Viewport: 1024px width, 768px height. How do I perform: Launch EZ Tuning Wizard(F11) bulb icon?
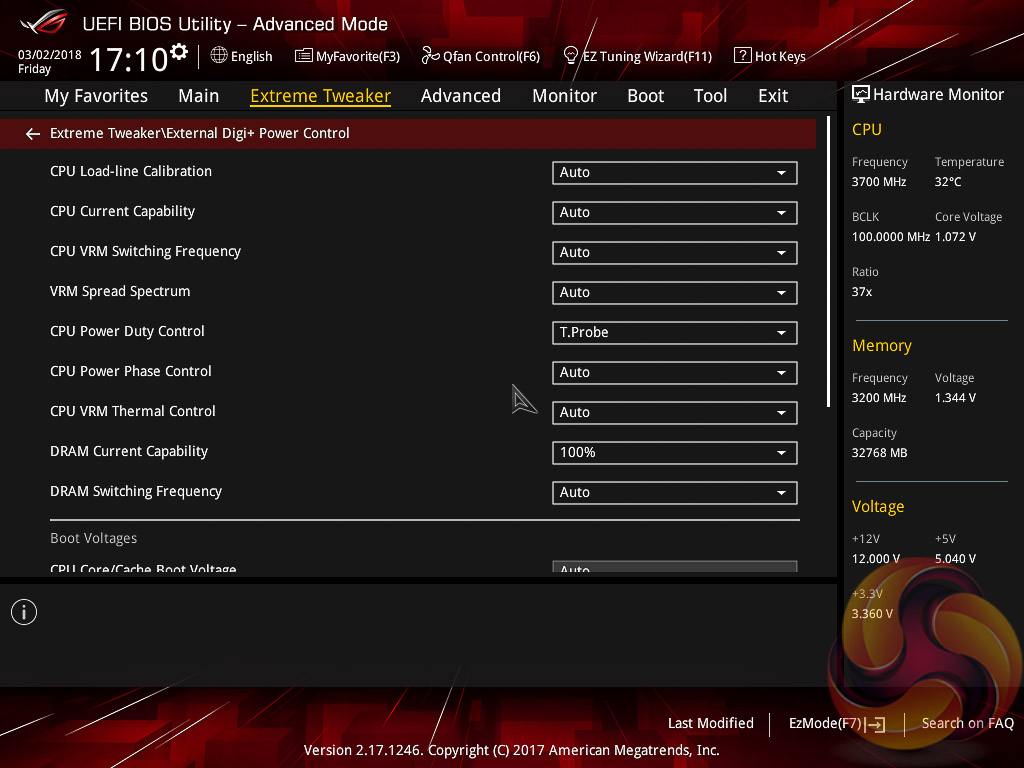click(x=571, y=56)
